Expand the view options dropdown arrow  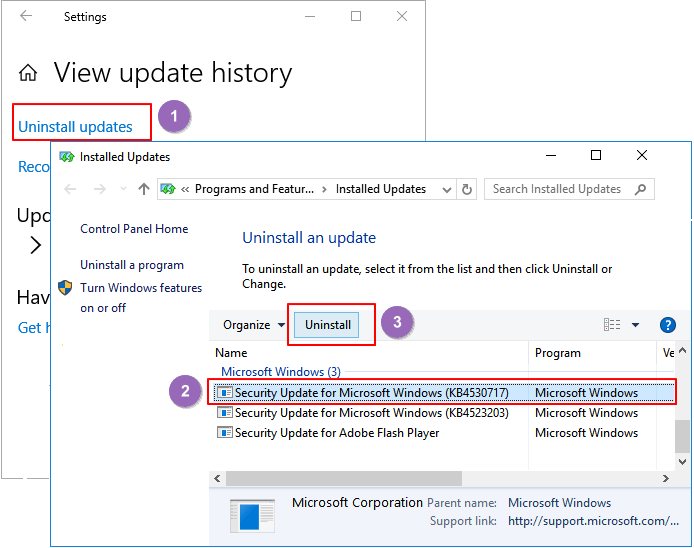click(636, 325)
